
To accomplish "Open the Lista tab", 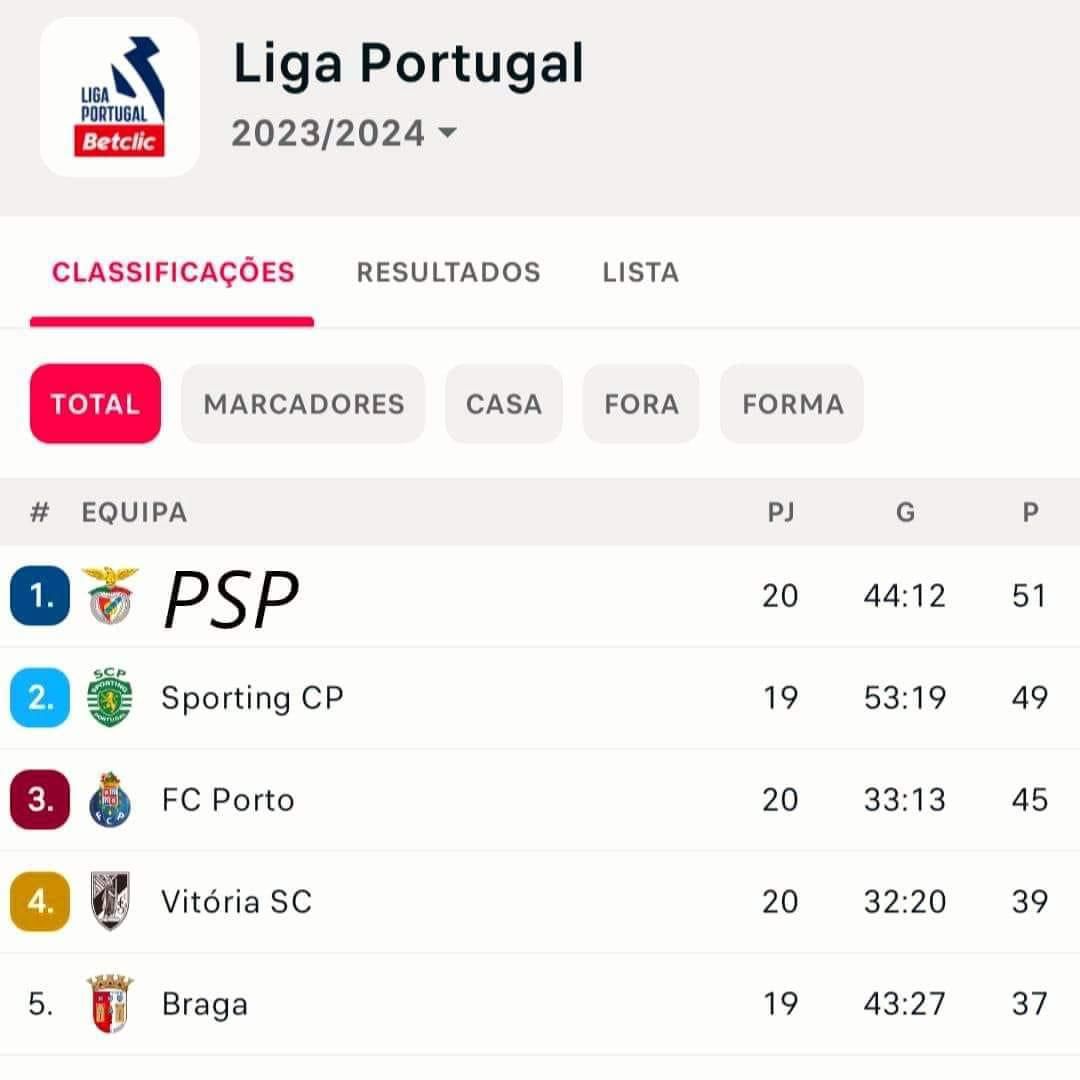I will (641, 272).
